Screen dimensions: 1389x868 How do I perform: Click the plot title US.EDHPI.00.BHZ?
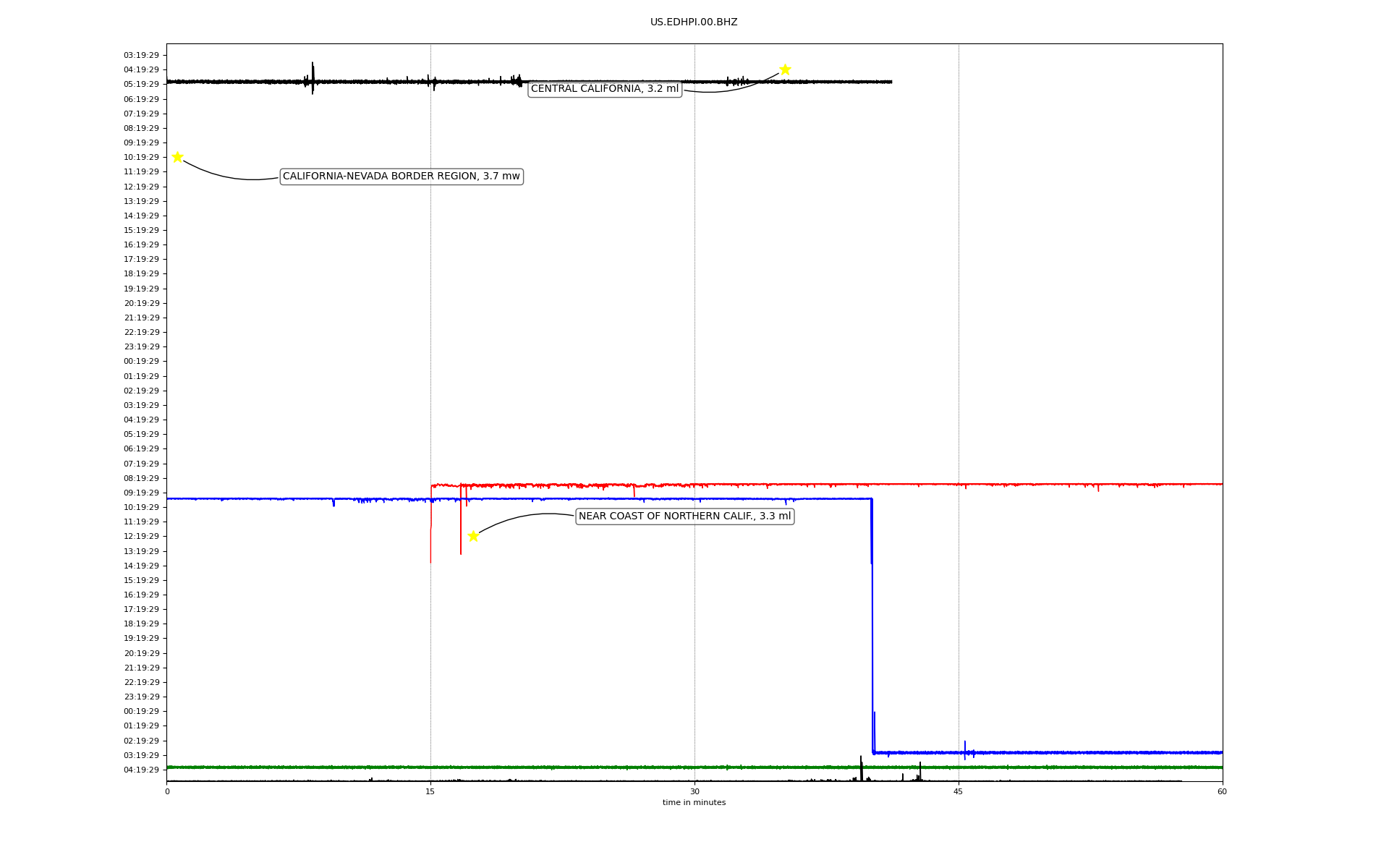pos(694,22)
